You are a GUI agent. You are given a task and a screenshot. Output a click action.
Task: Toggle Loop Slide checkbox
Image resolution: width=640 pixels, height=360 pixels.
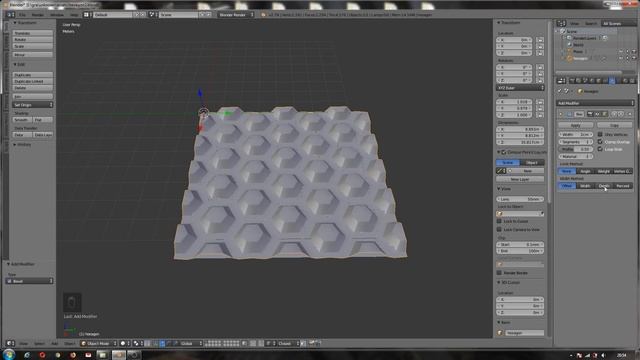[600, 149]
